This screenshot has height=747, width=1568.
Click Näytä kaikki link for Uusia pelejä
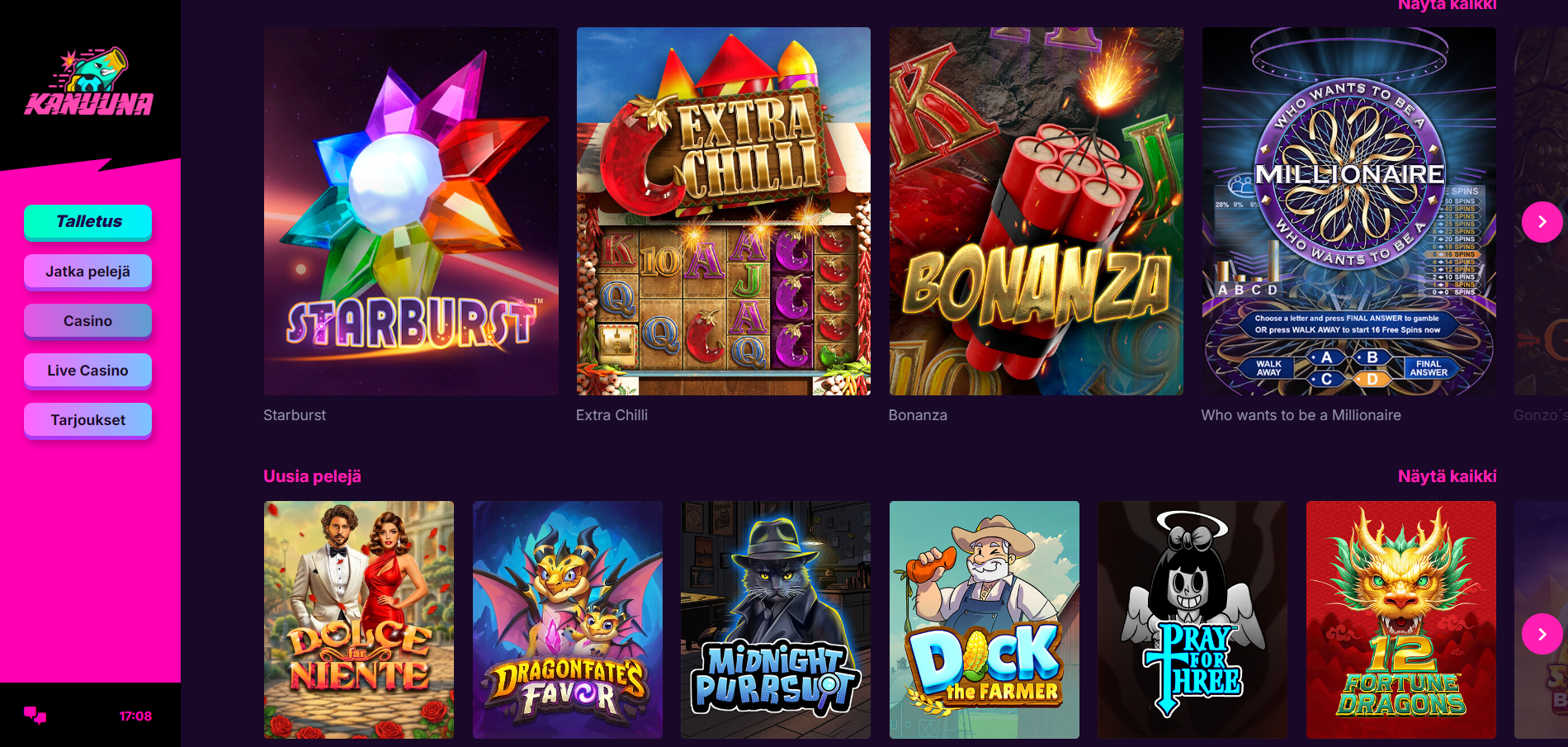pos(1447,476)
